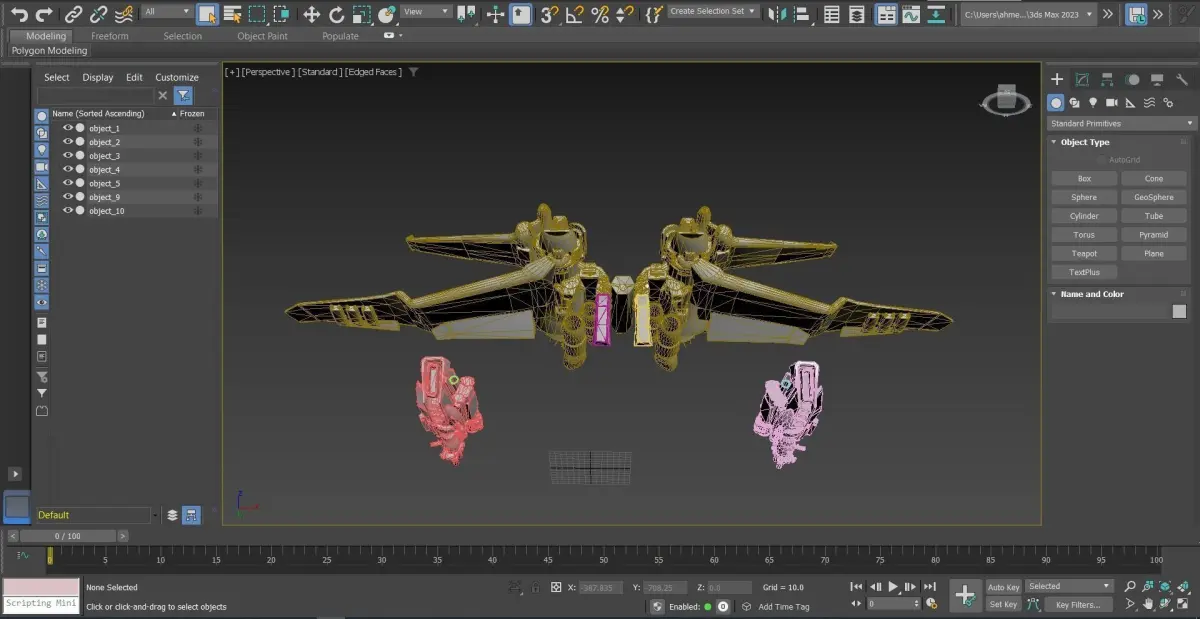This screenshot has height=619, width=1200.
Task: Enable the AutoGrid checkbox
Action: click(x=1101, y=160)
